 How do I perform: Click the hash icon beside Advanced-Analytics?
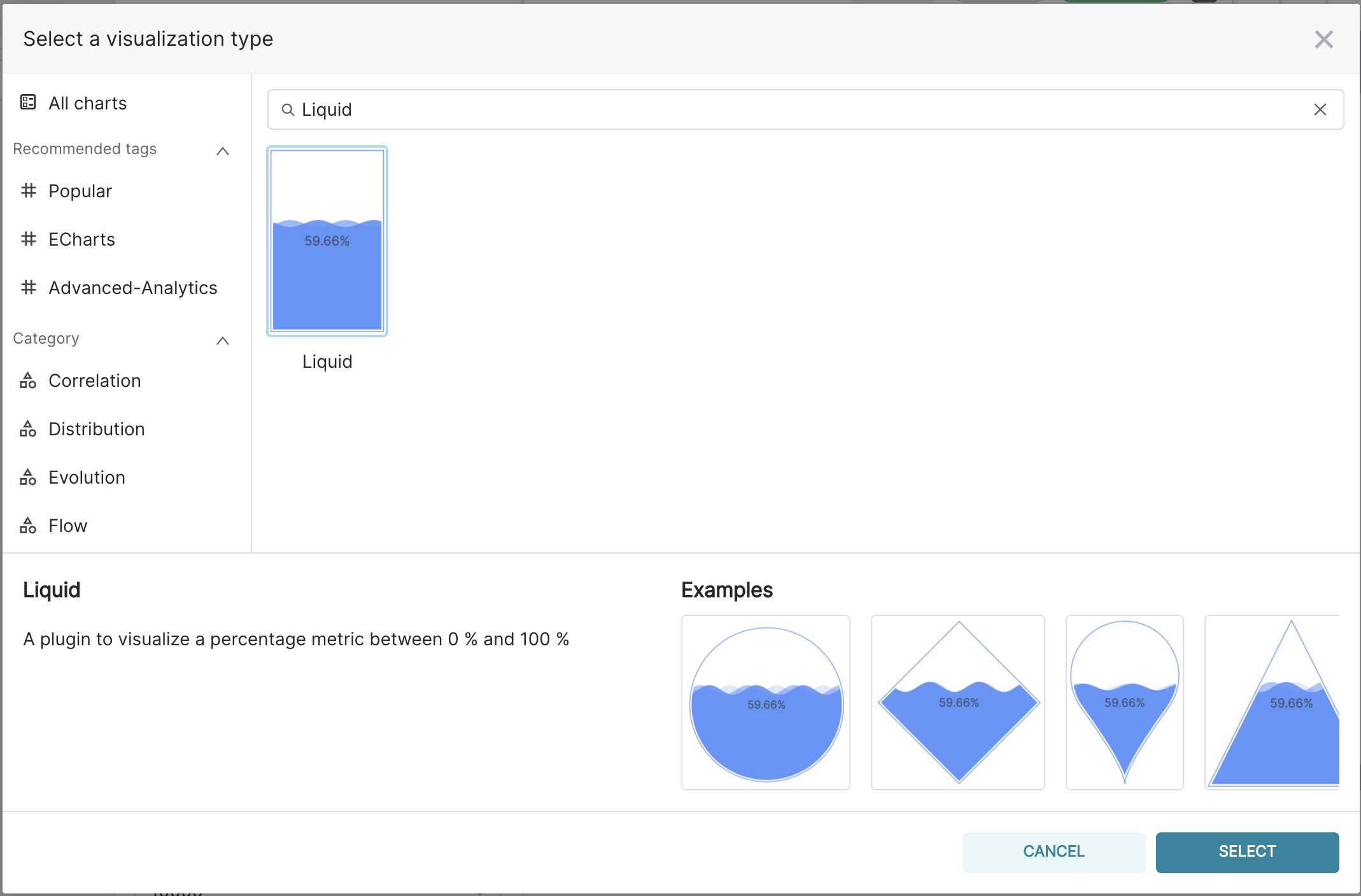click(x=28, y=287)
